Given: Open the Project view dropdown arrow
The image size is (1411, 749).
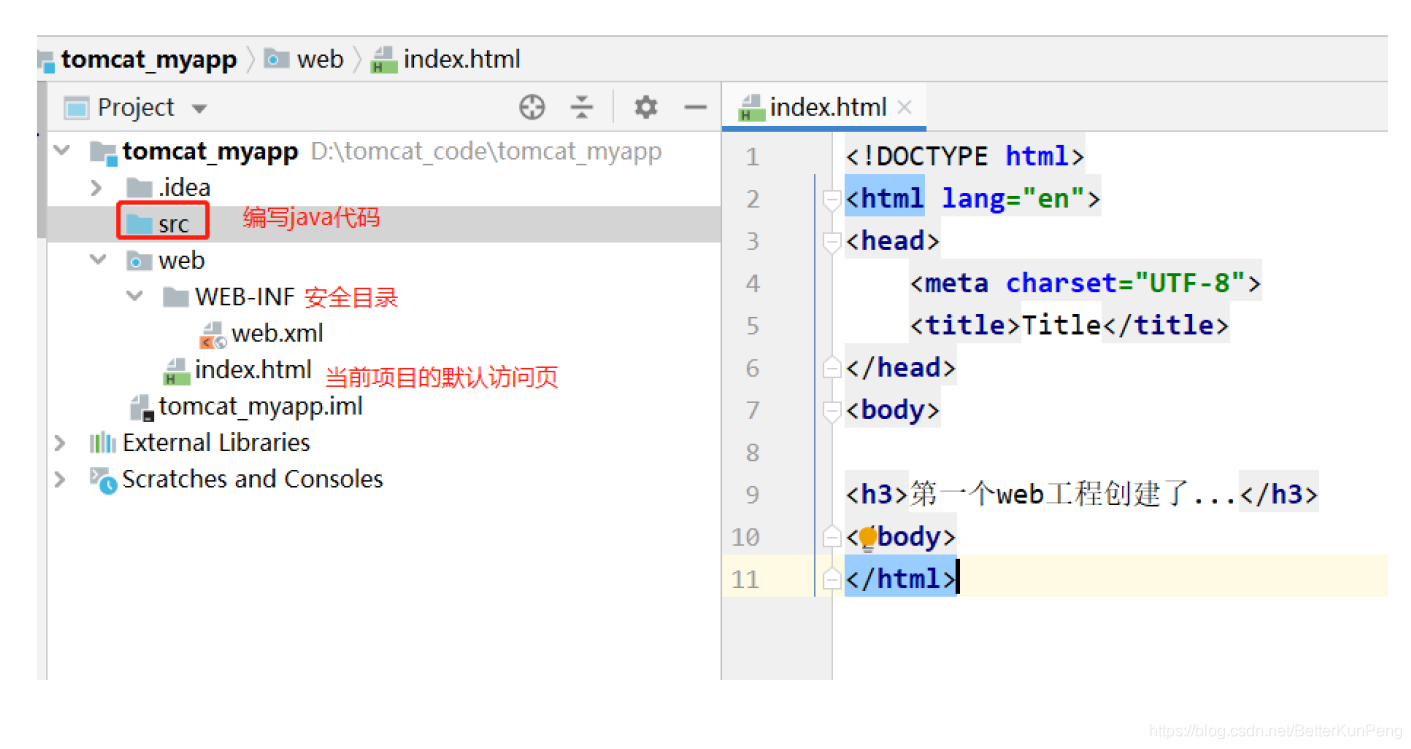Looking at the screenshot, I should point(199,108).
